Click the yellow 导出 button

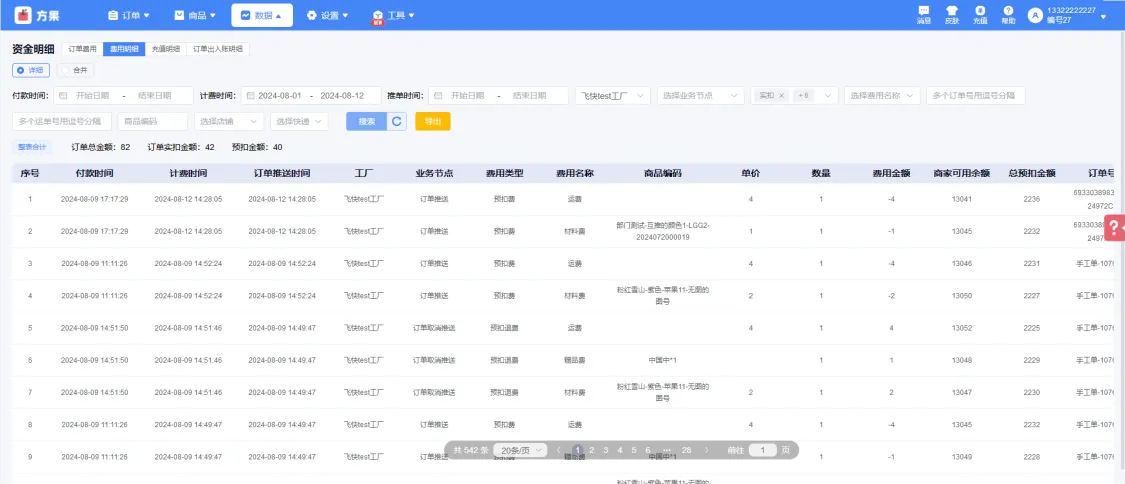(x=433, y=121)
